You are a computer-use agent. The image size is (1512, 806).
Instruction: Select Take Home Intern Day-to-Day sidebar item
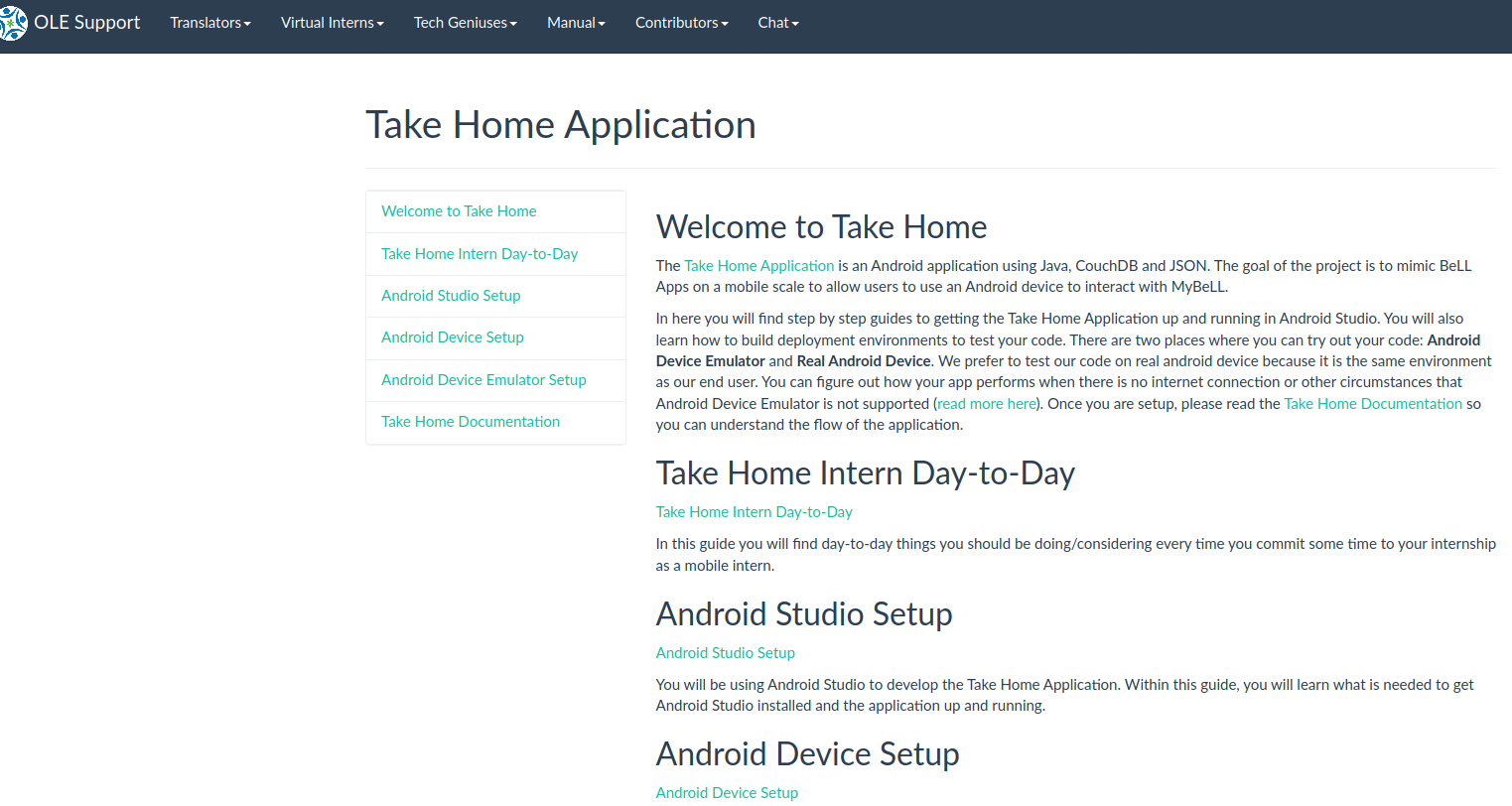[x=495, y=254]
